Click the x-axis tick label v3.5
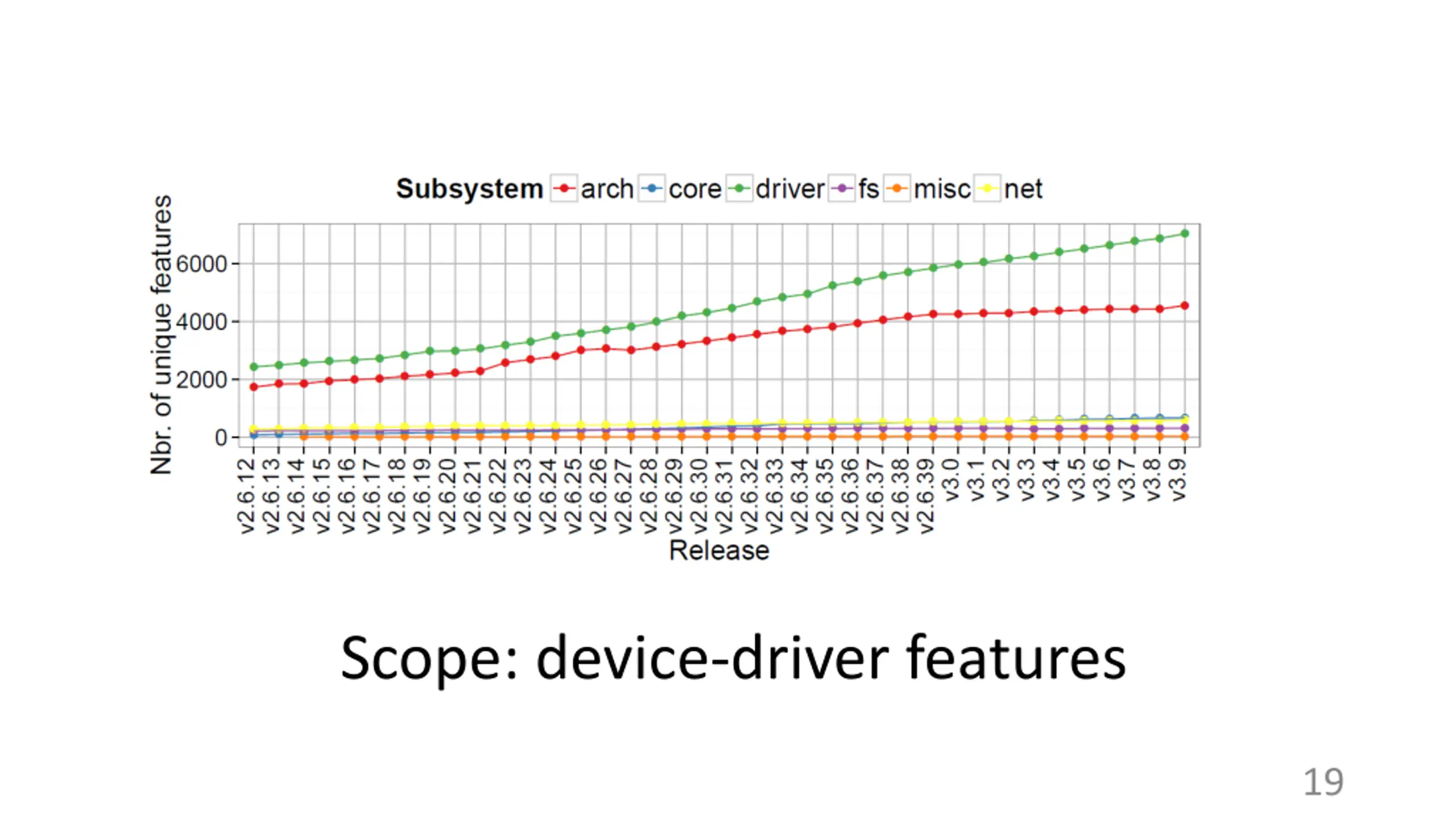This screenshot has height=819, width=1456. pyautogui.click(x=1077, y=479)
